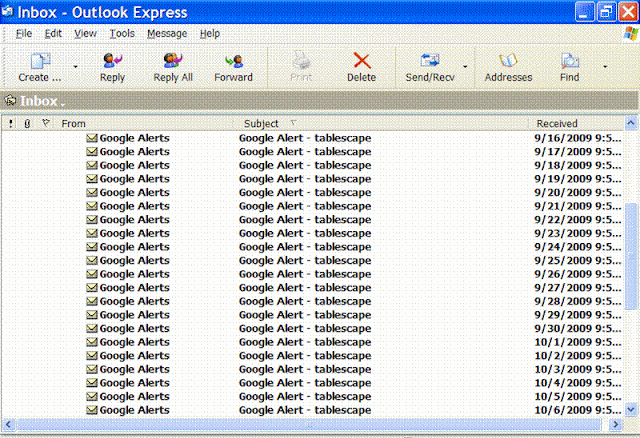Viewport: 640px width, 438px height.
Task: Click the vertical scrollbar thumb
Action: (x=631, y=256)
